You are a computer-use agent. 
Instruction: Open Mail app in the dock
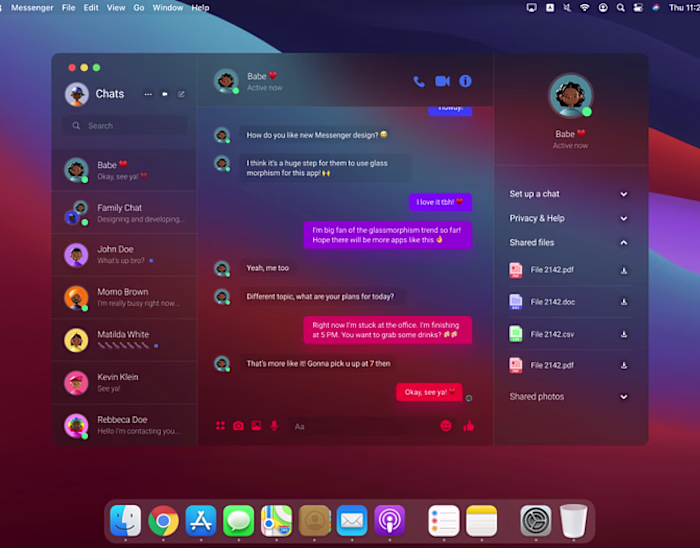[x=352, y=520]
